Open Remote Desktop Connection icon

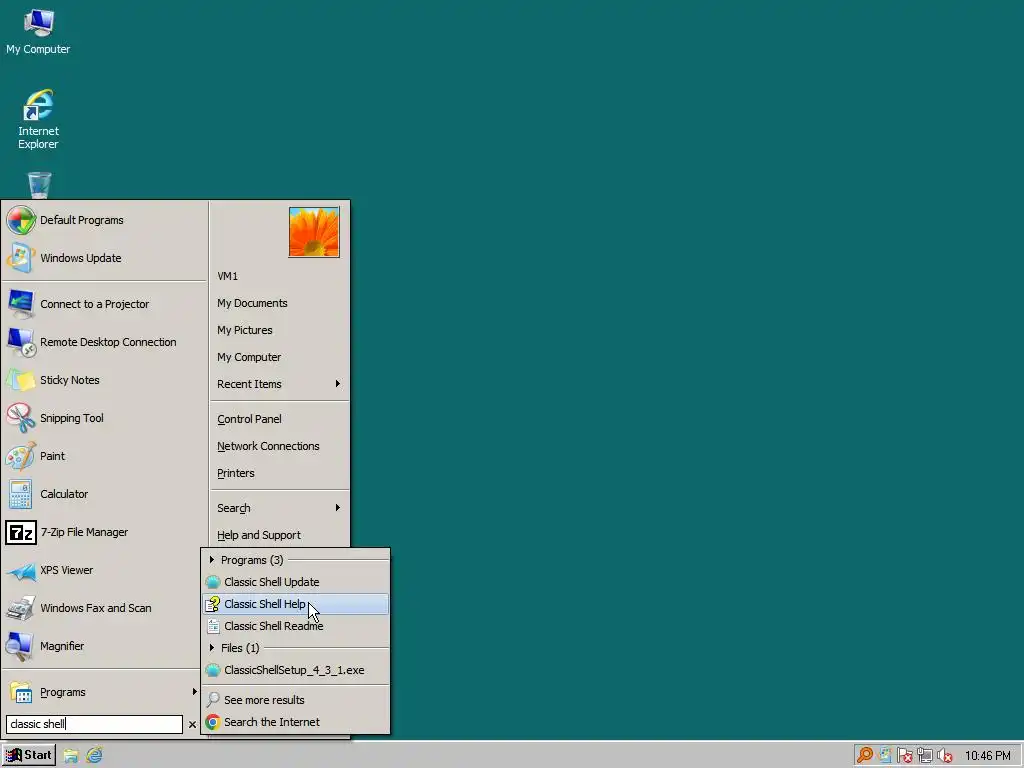tap(21, 342)
